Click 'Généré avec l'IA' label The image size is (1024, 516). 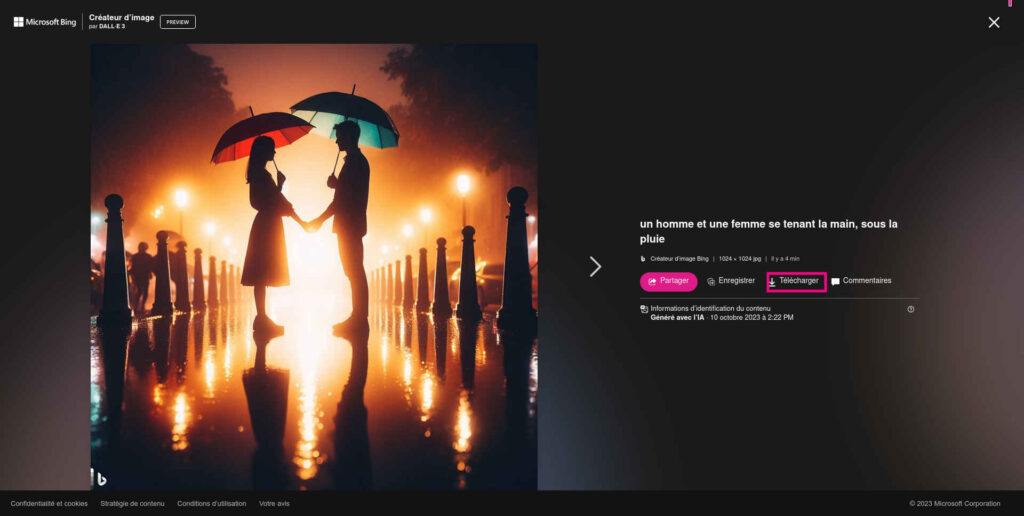(677, 317)
